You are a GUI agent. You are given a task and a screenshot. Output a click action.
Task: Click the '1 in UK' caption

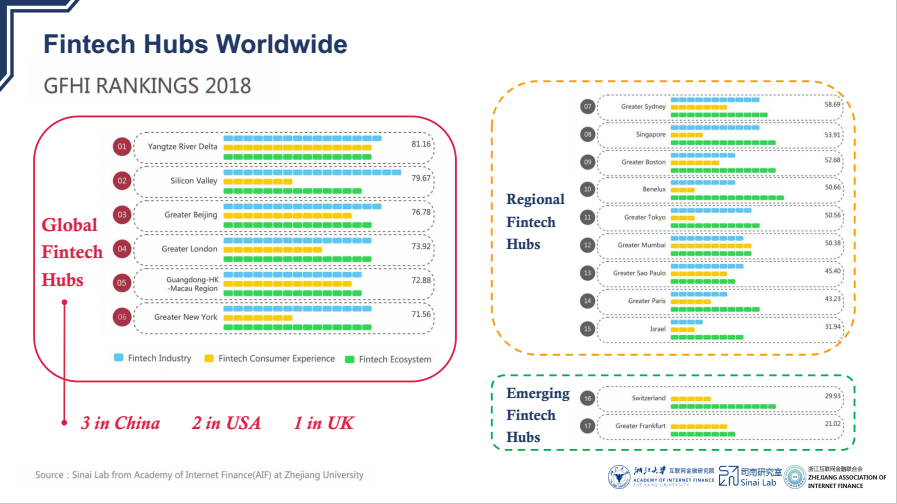[324, 423]
